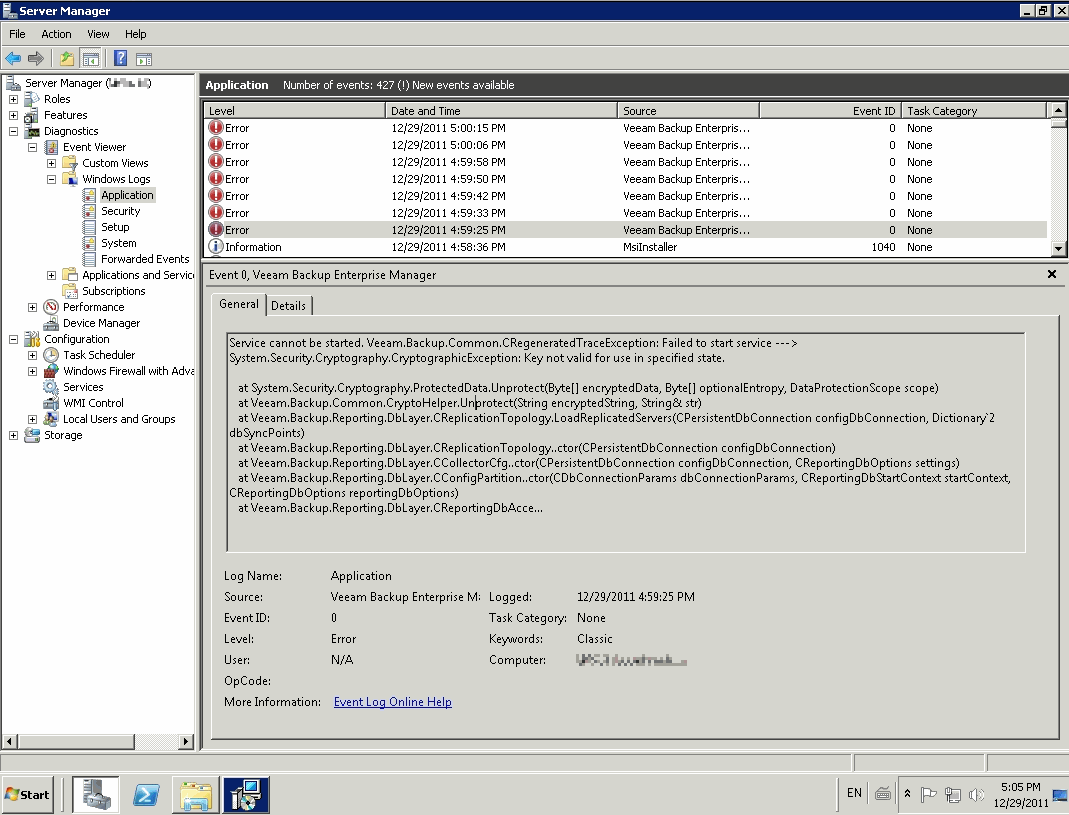Screen dimensions: 1069x815
Task: Click the Event Viewer tree icon
Action: click(x=51, y=147)
